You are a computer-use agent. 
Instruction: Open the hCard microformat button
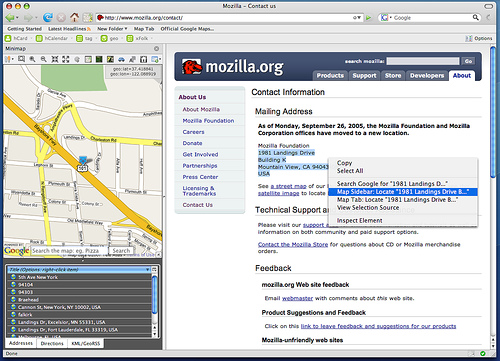[17, 38]
